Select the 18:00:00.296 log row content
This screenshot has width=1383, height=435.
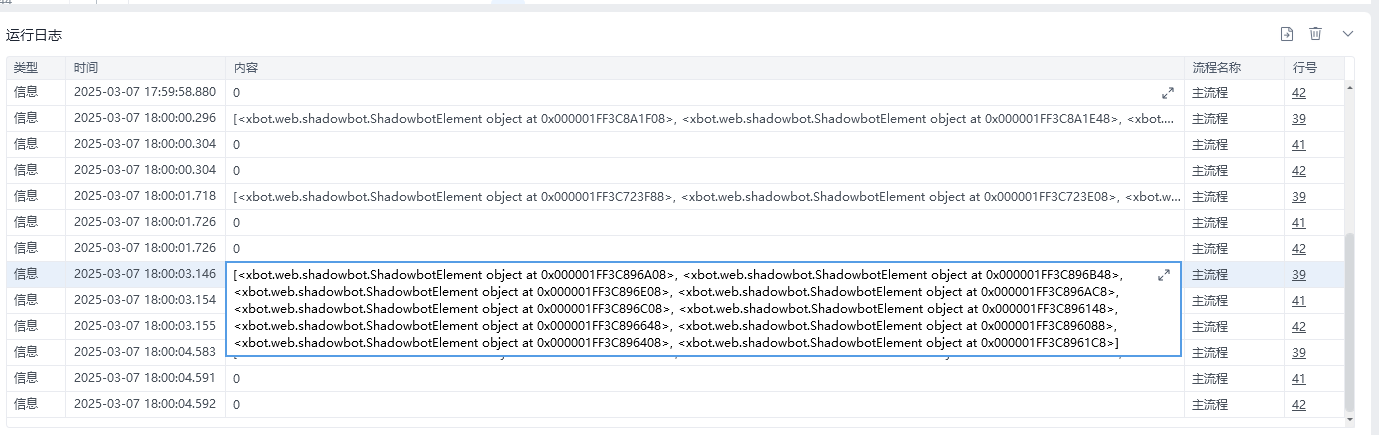pyautogui.click(x=700, y=119)
